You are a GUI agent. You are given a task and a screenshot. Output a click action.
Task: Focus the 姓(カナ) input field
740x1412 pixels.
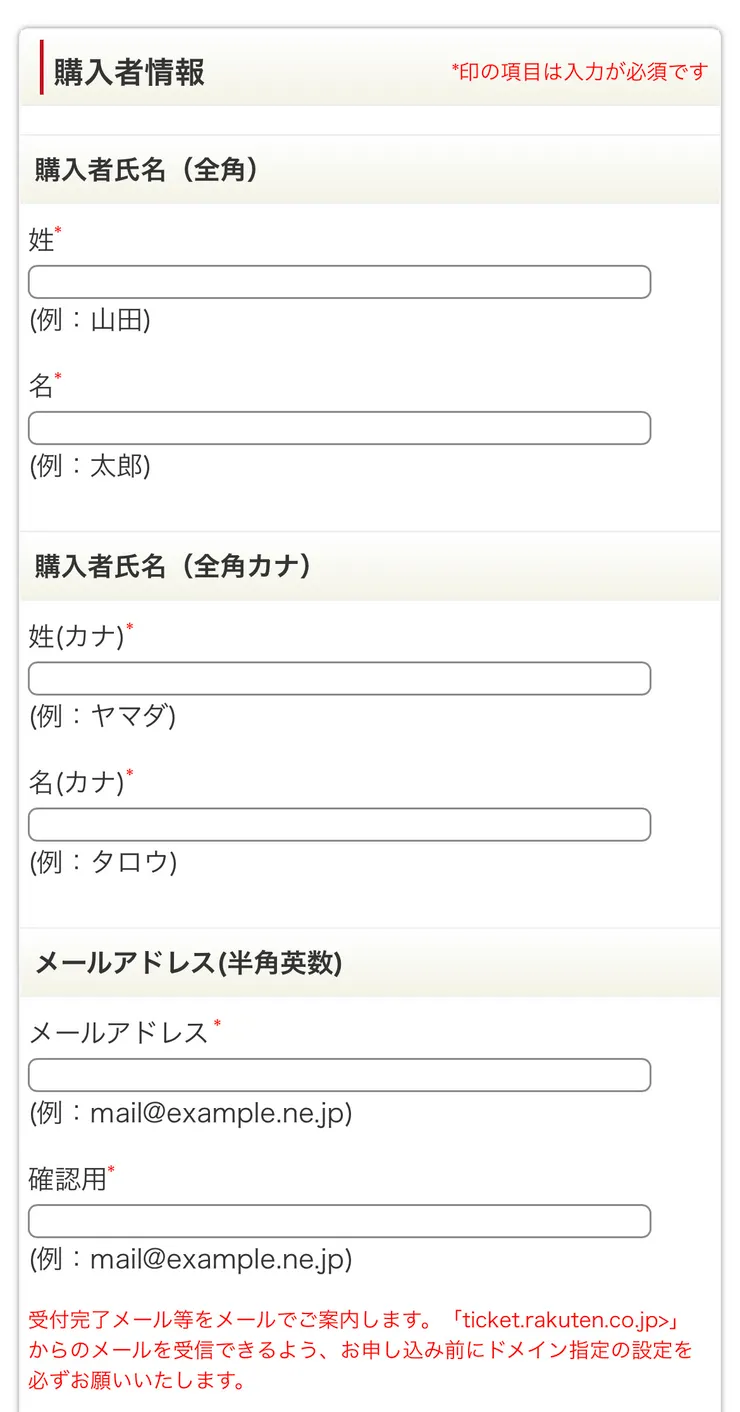(x=339, y=678)
